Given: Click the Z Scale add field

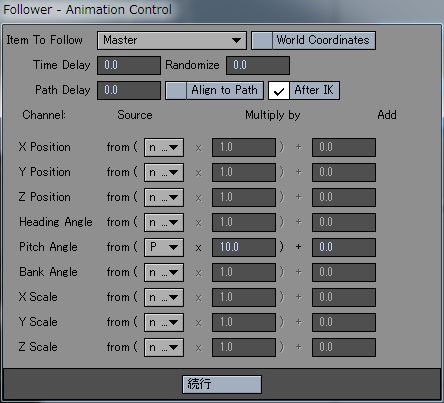Looking at the screenshot, I should (x=344, y=347).
